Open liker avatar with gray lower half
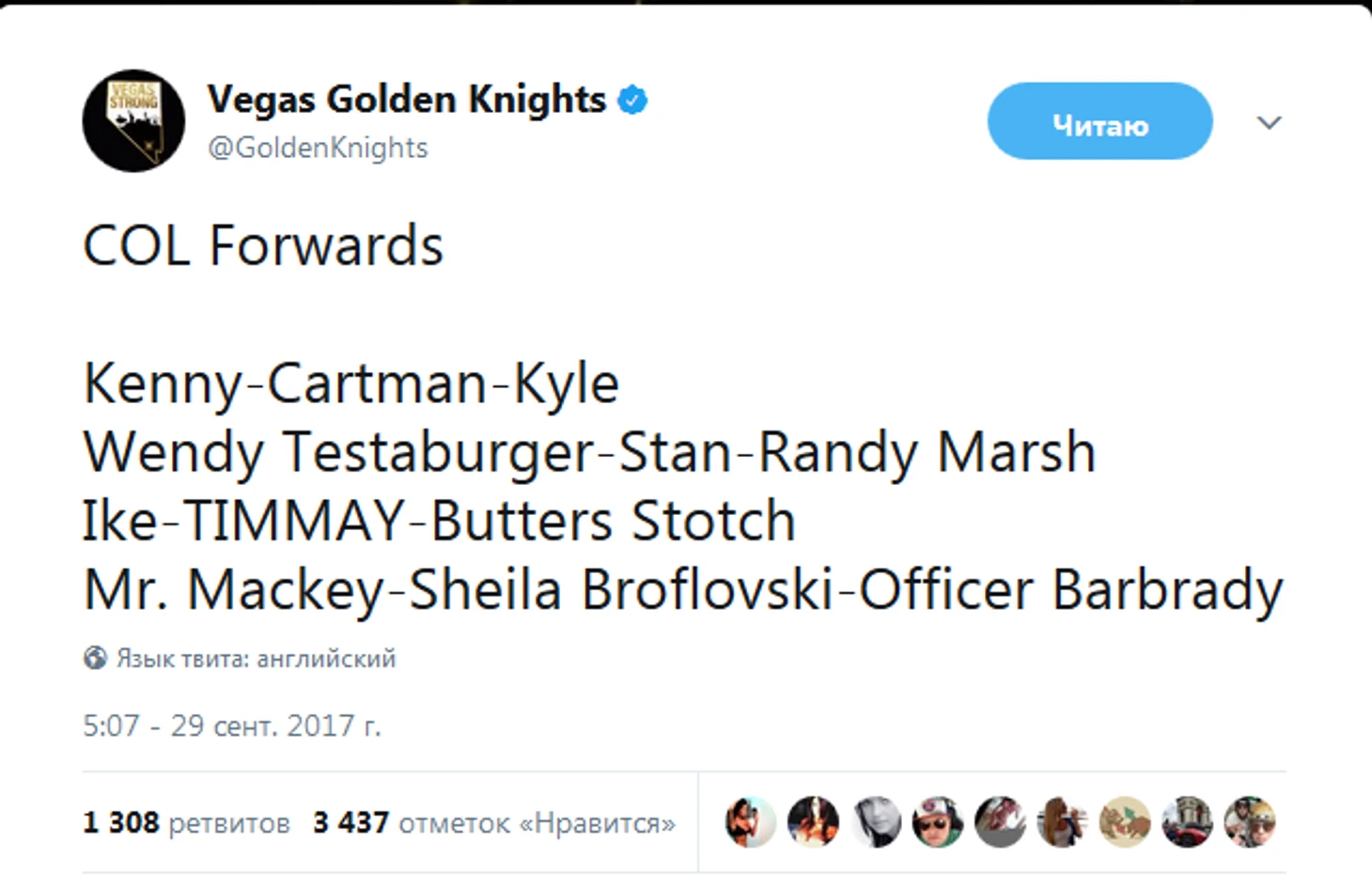1372x875 pixels. point(1000,822)
